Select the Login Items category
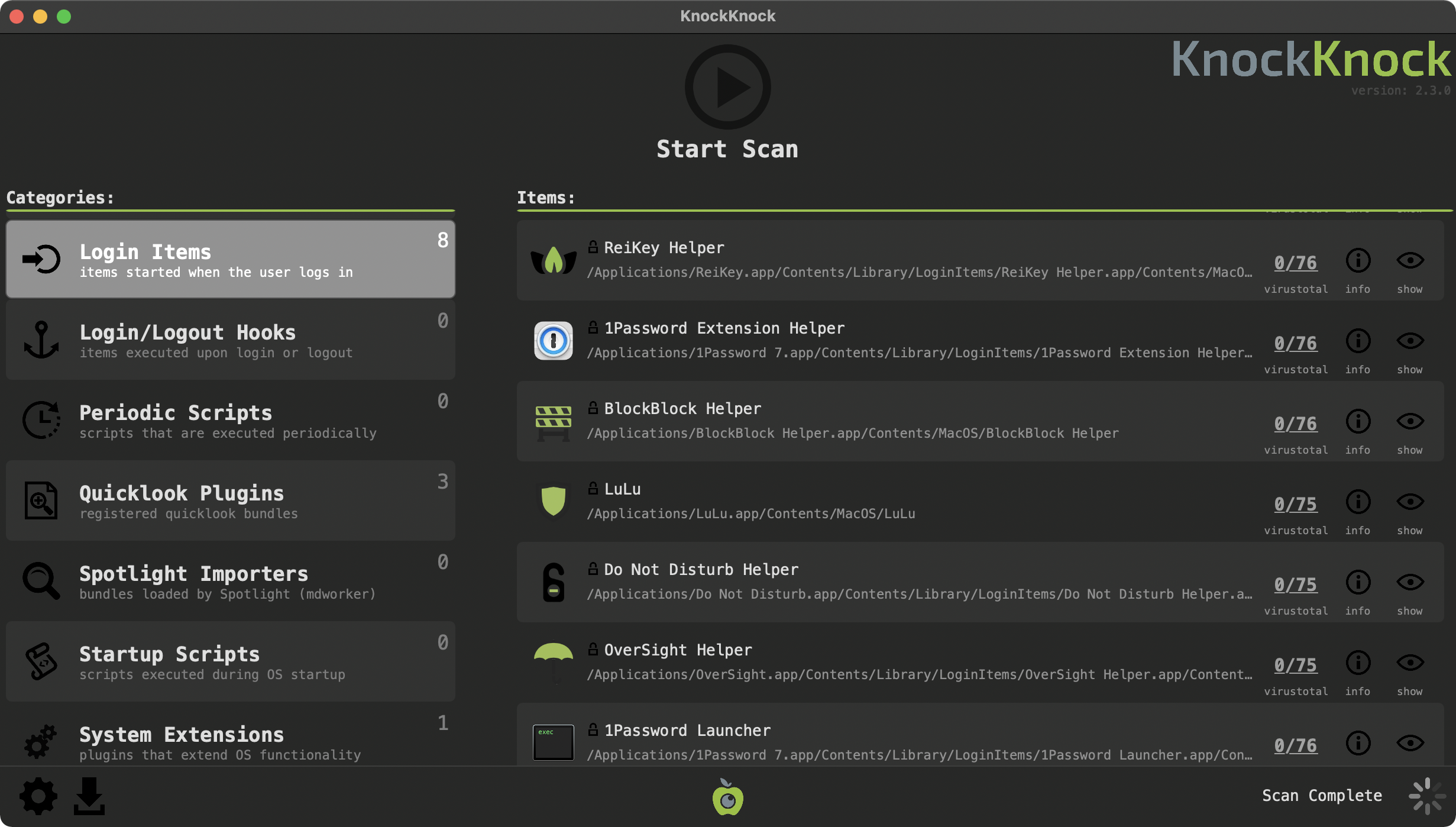The image size is (1456, 827). pos(231,257)
